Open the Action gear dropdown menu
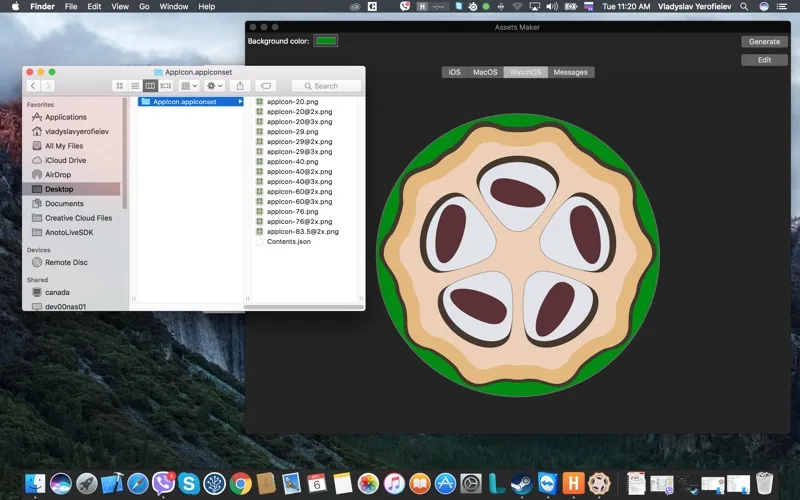This screenshot has height=500, width=800. 214,86
